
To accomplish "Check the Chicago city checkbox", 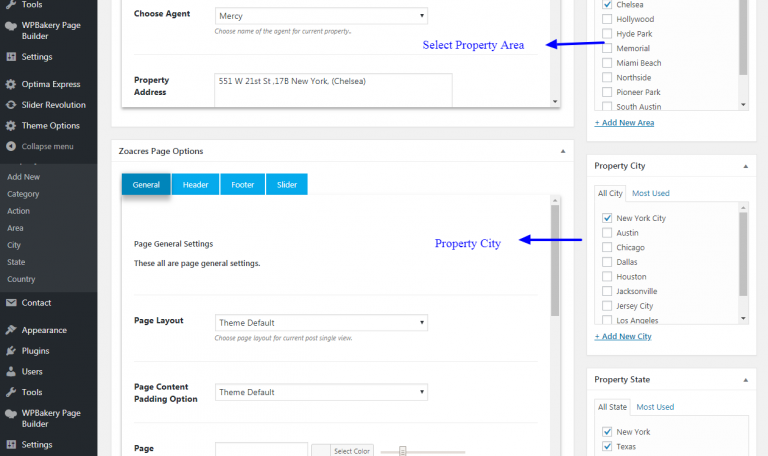I will pyautogui.click(x=607, y=247).
